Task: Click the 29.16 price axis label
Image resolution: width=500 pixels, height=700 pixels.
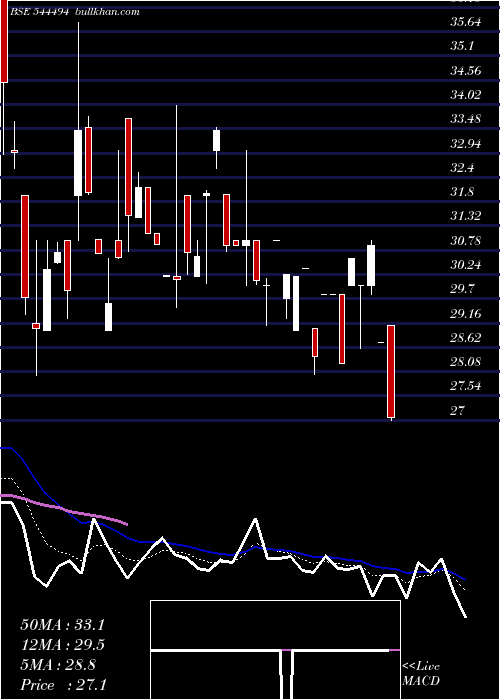Action: click(466, 313)
